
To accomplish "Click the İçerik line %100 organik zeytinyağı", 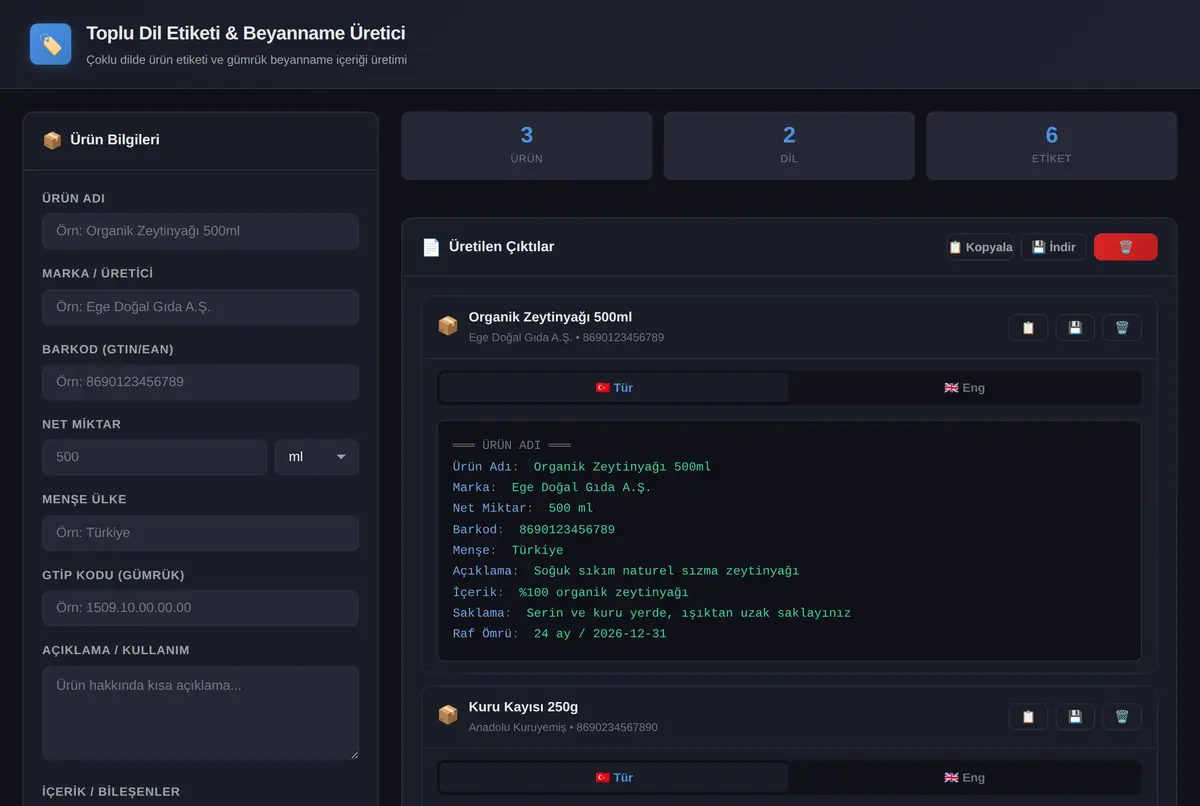I will 570,592.
